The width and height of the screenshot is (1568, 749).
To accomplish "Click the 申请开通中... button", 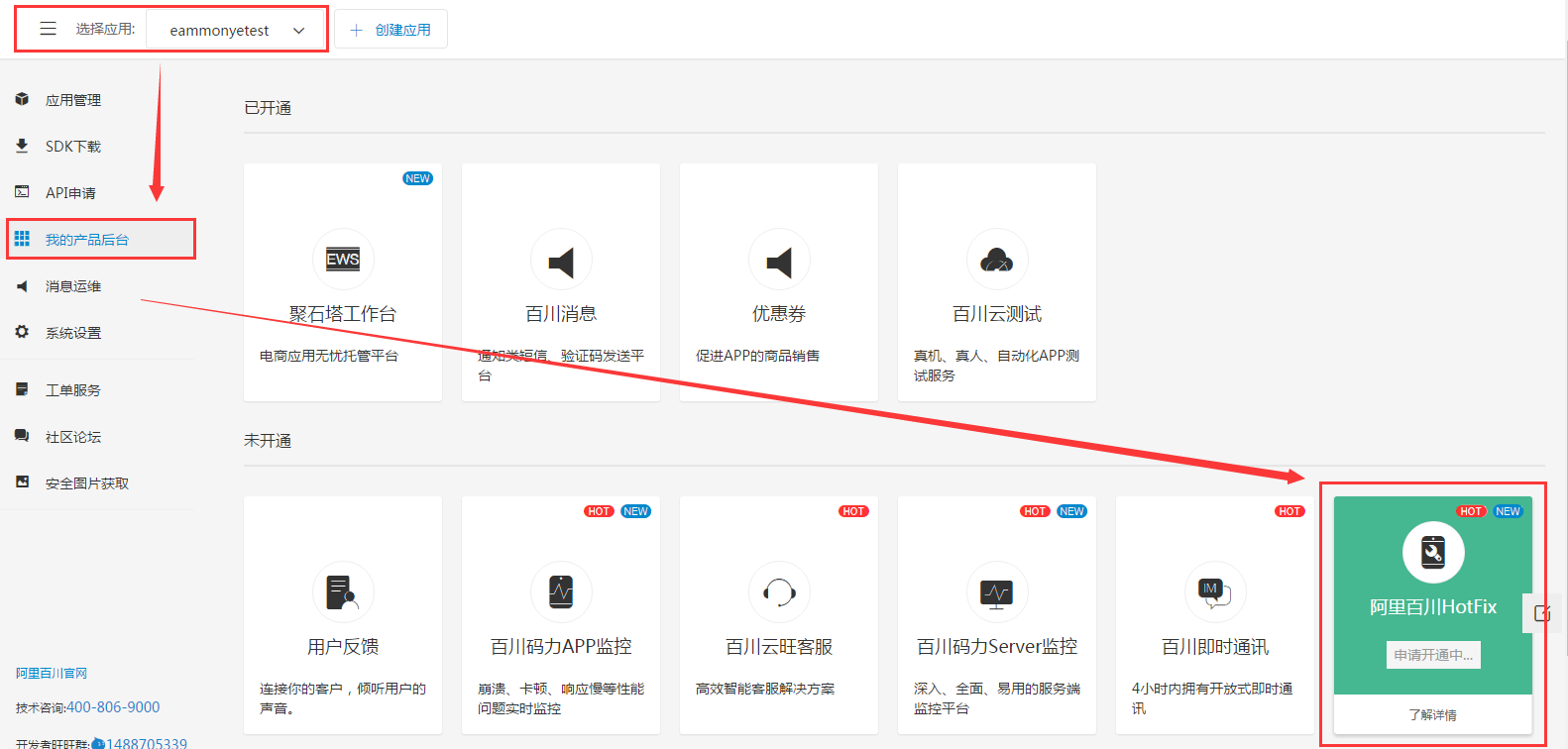I will tap(1433, 655).
